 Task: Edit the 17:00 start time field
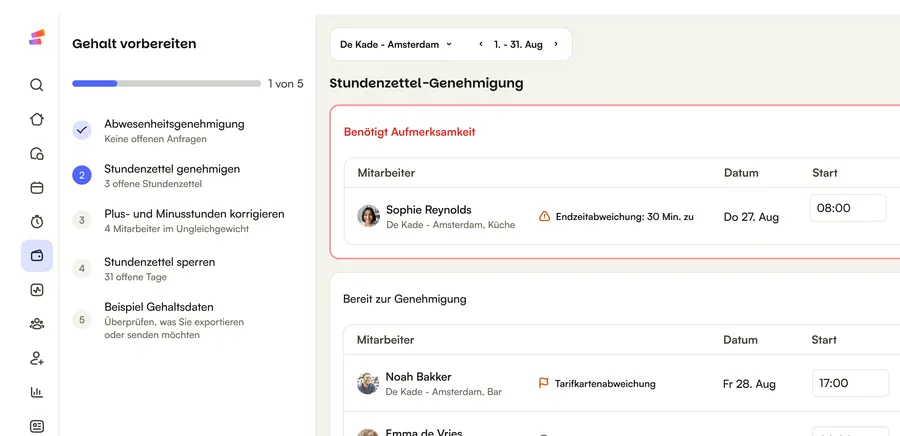click(850, 383)
